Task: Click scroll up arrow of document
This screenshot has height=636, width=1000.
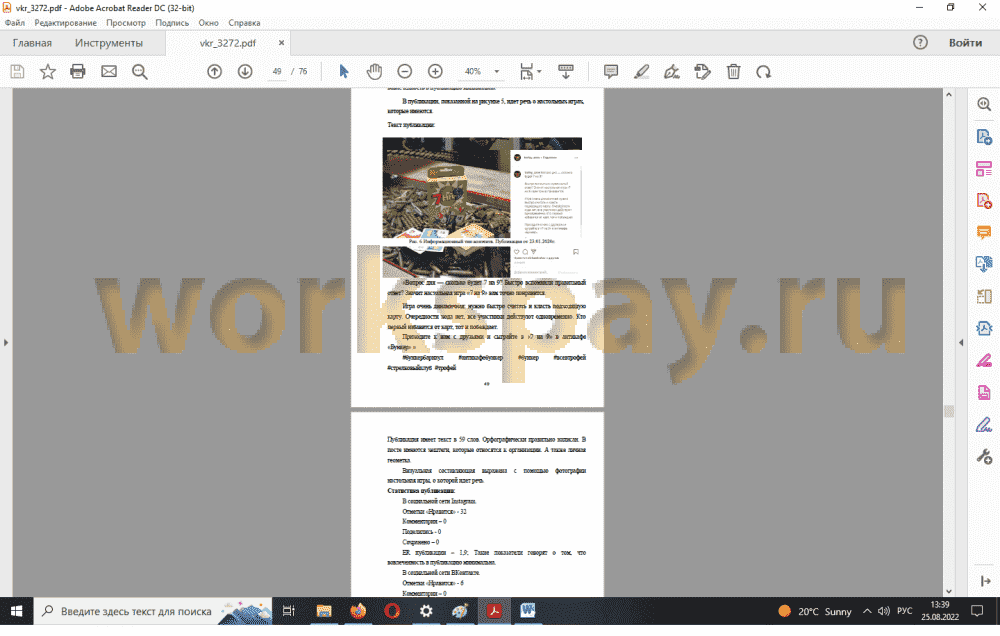Action: 948,94
